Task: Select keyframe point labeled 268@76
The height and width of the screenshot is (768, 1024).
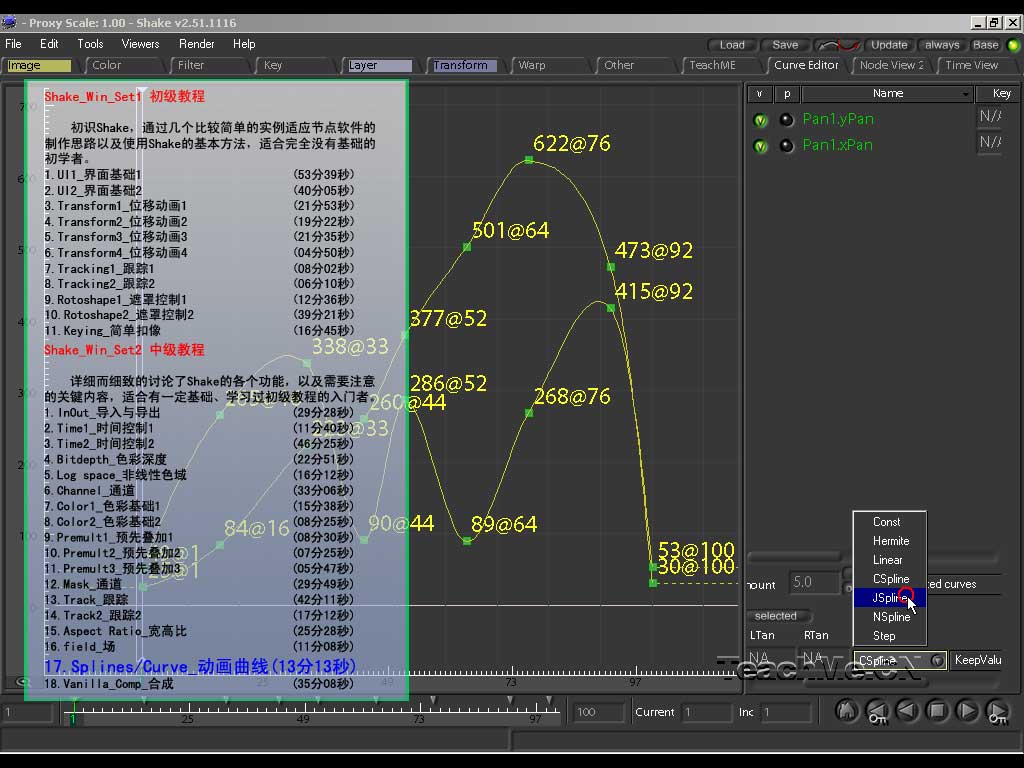Action: pos(529,413)
